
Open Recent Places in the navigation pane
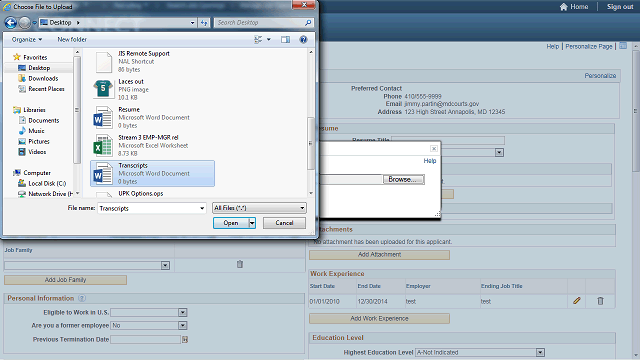(x=47, y=89)
